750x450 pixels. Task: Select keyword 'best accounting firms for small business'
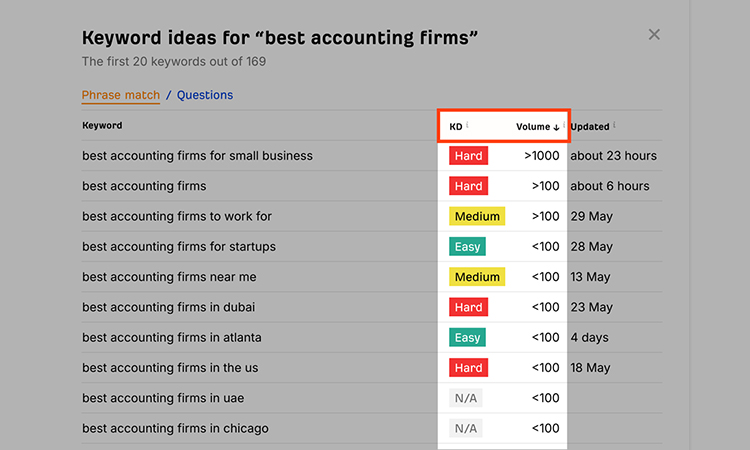pyautogui.click(x=197, y=156)
